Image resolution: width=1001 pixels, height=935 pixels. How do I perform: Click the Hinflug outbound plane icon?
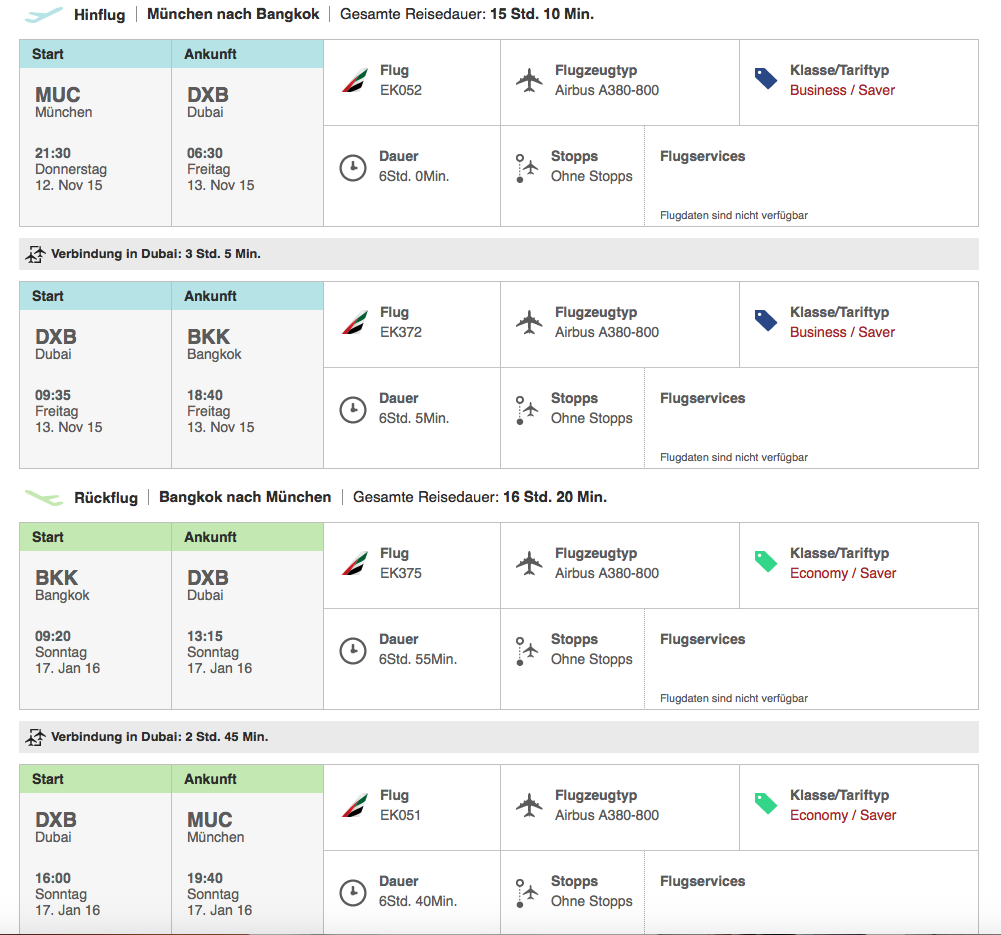[44, 14]
